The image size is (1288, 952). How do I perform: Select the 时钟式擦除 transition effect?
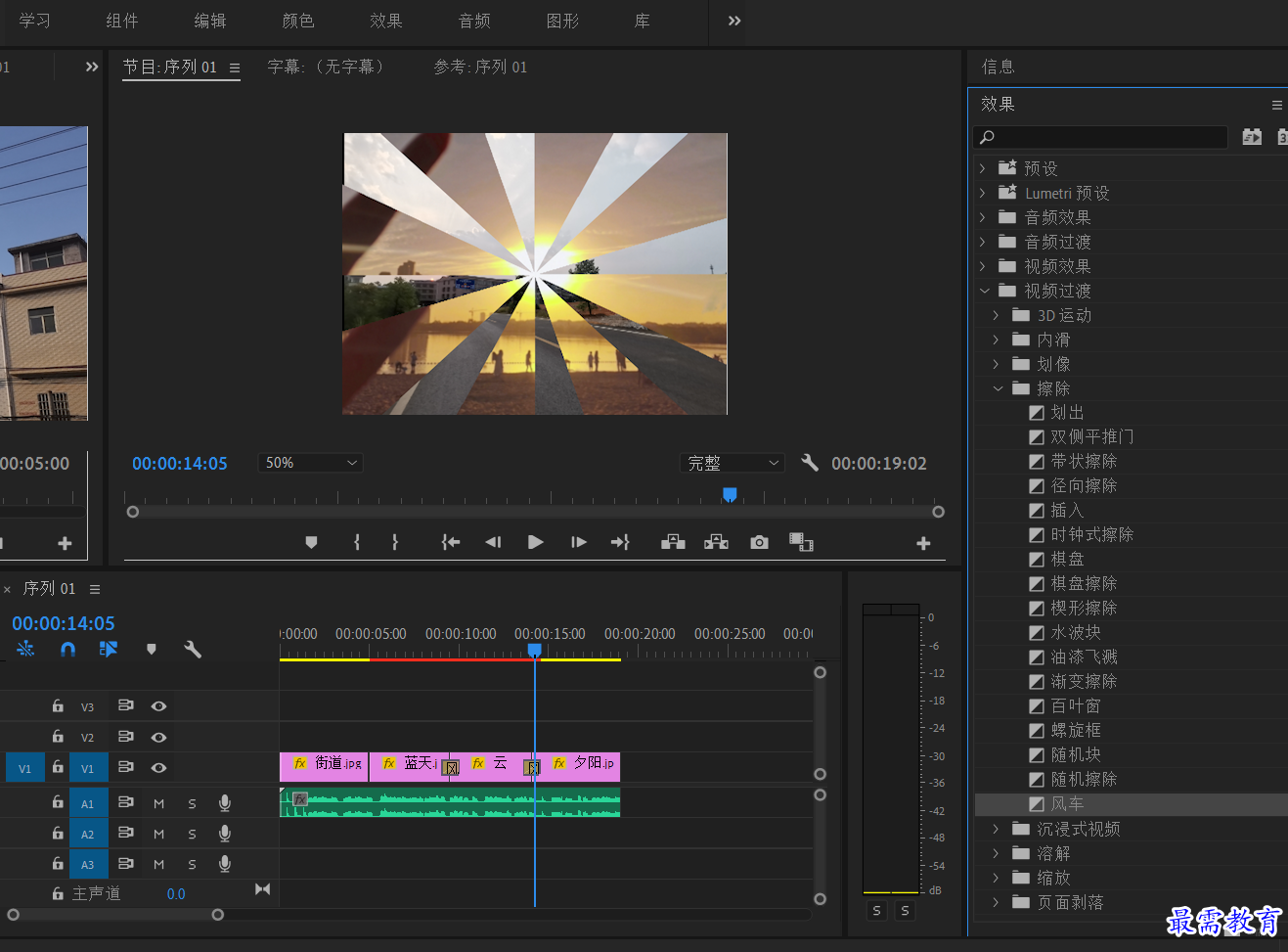[1092, 535]
